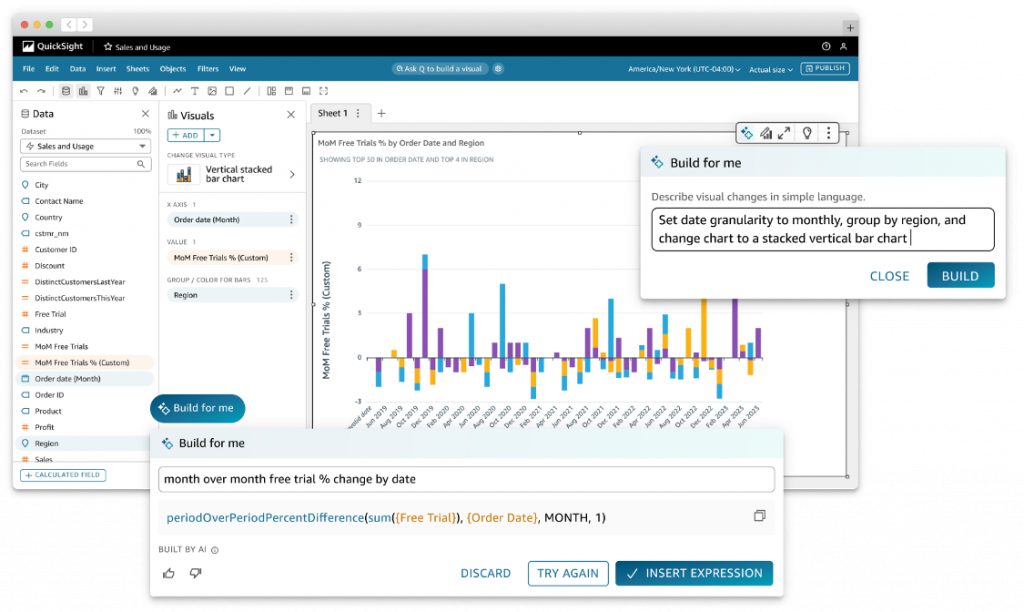The image size is (1024, 612).
Task: Give thumbs up to the AI expression
Action: click(169, 573)
